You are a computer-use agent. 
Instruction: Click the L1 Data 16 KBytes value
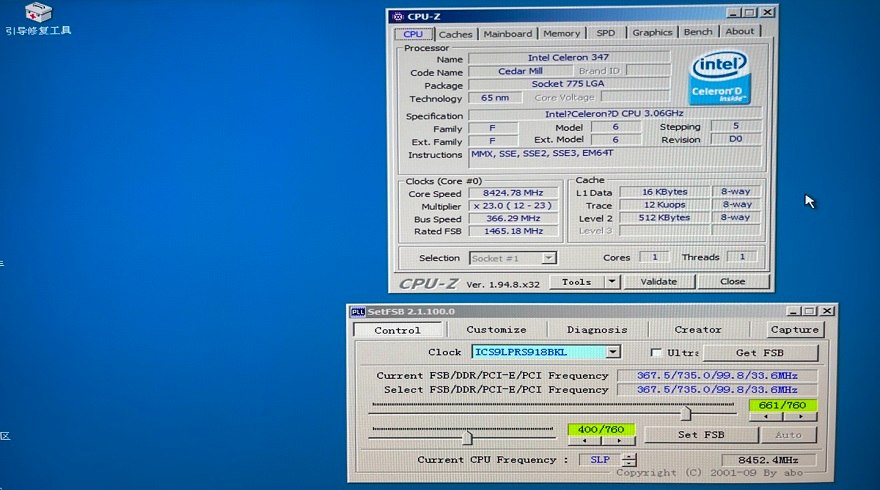664,191
